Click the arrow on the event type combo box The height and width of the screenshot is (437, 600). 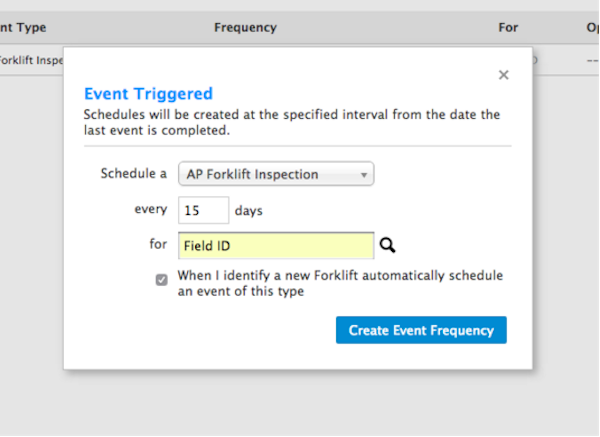coord(365,175)
